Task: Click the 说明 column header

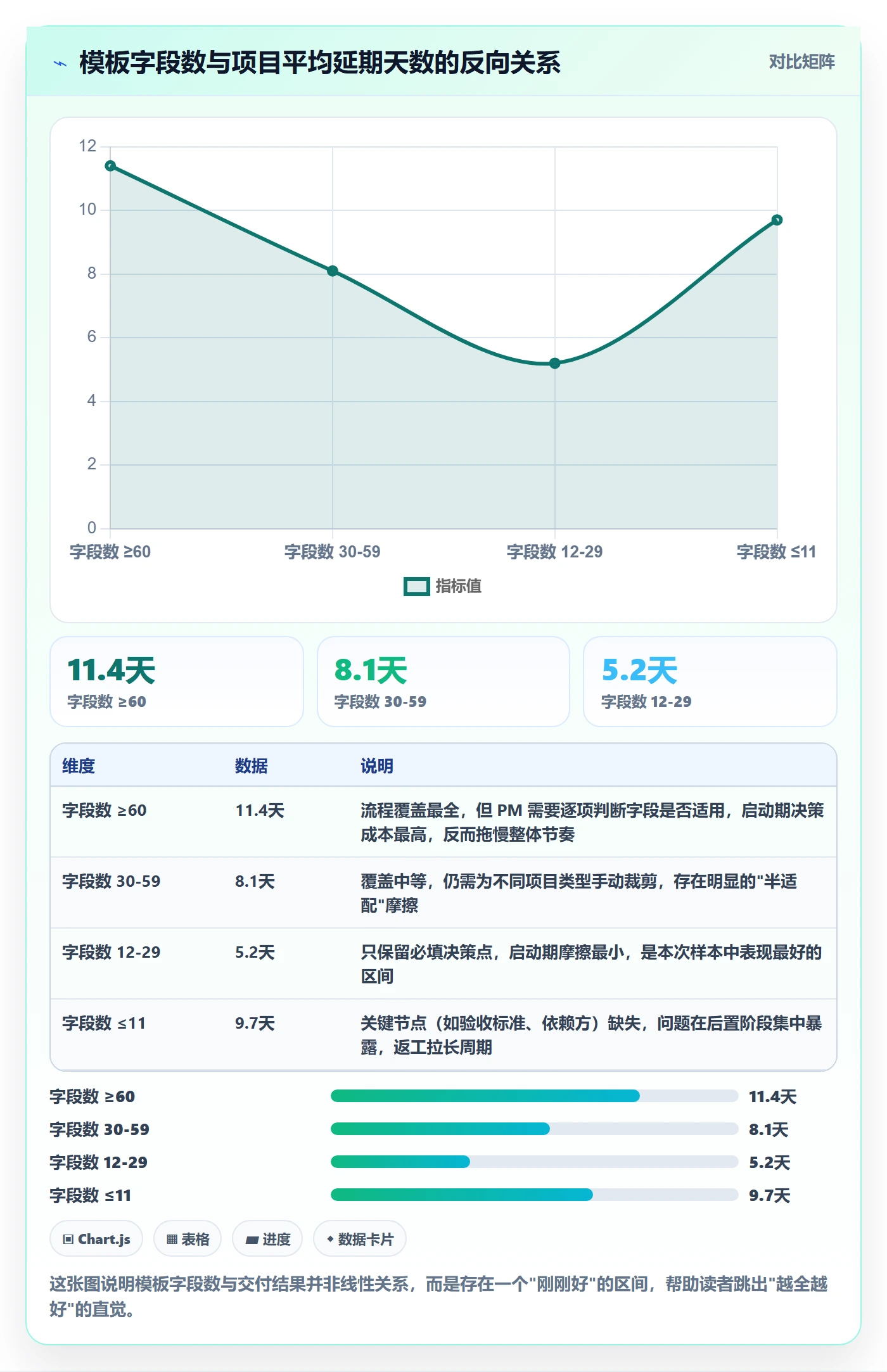Action: point(377,766)
